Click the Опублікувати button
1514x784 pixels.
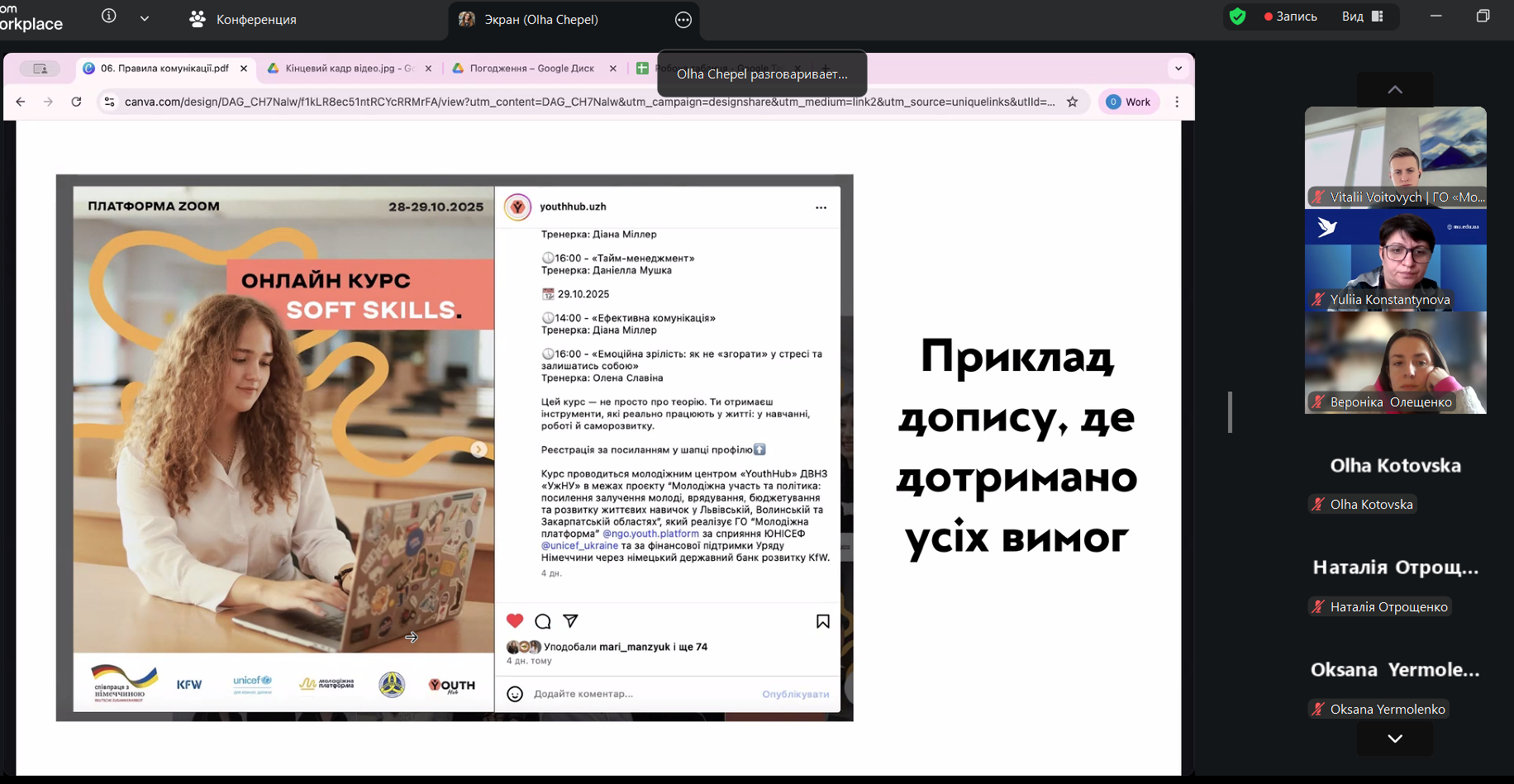click(795, 694)
